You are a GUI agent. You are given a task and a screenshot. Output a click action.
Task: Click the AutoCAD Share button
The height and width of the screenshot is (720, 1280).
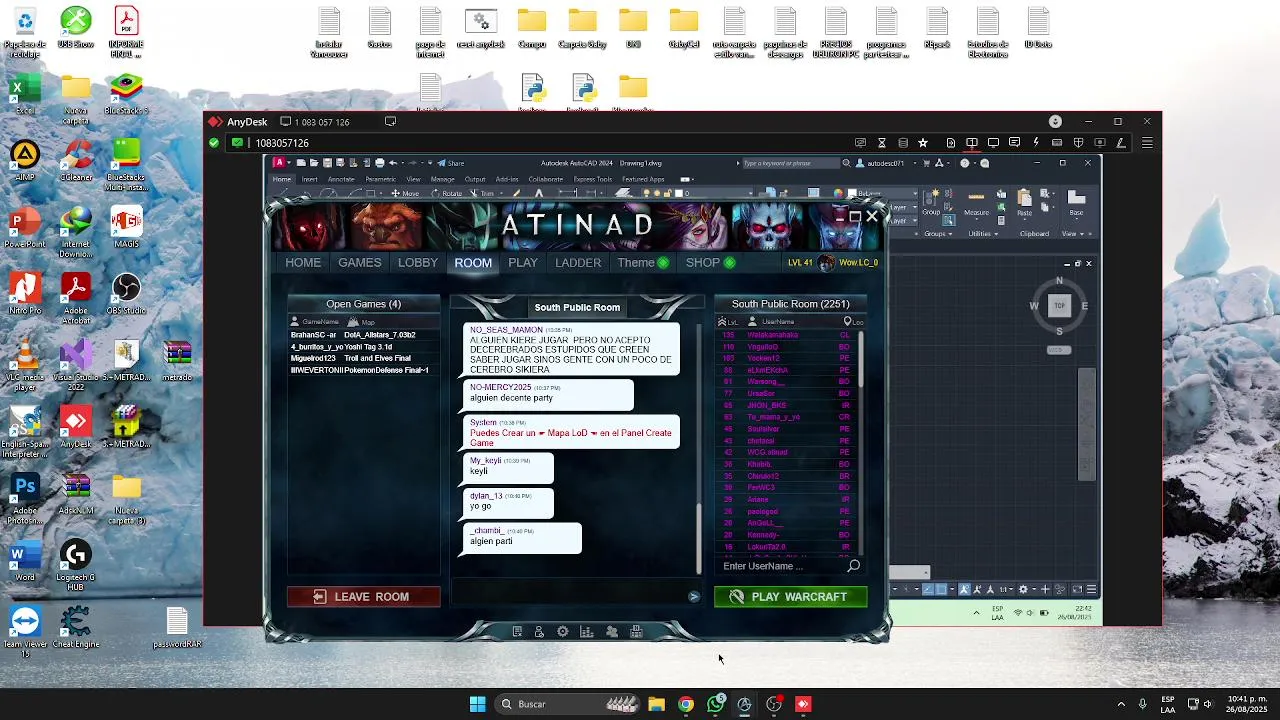[451, 163]
